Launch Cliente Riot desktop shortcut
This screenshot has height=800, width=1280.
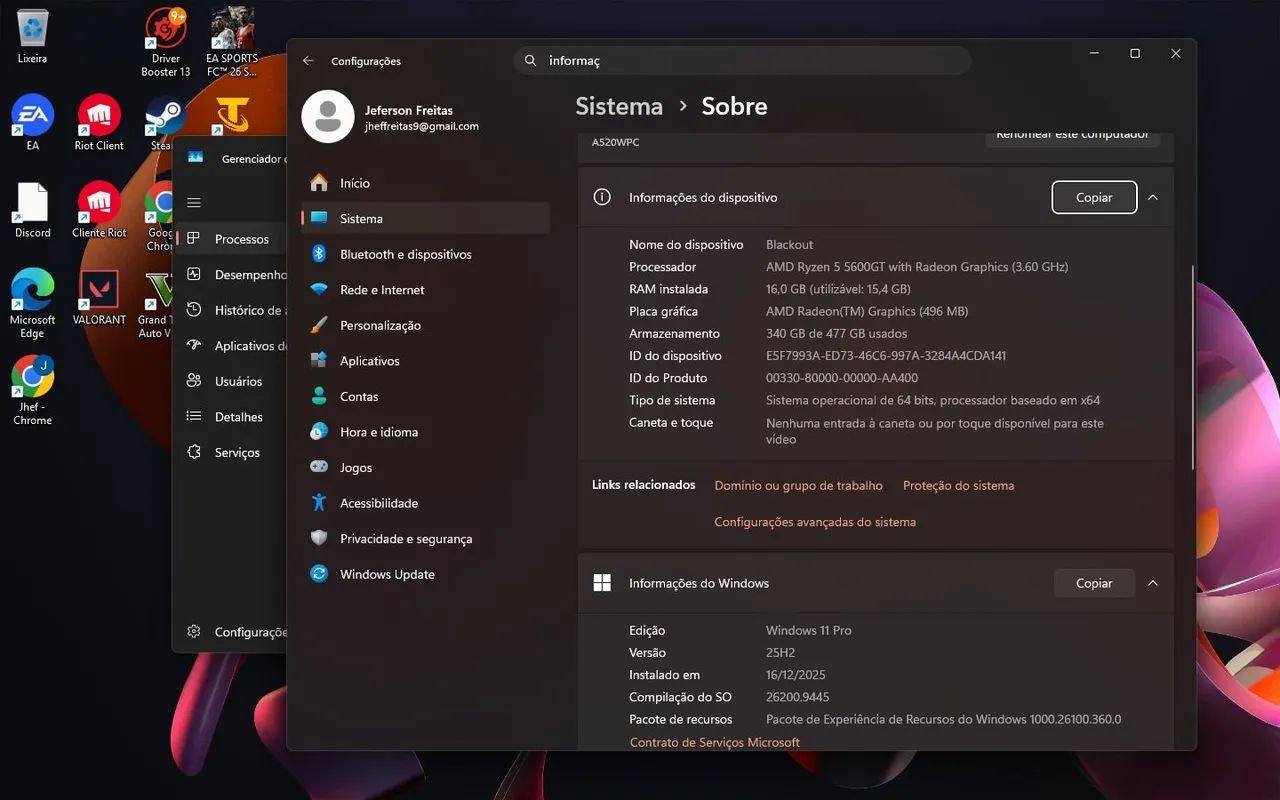[x=99, y=210]
